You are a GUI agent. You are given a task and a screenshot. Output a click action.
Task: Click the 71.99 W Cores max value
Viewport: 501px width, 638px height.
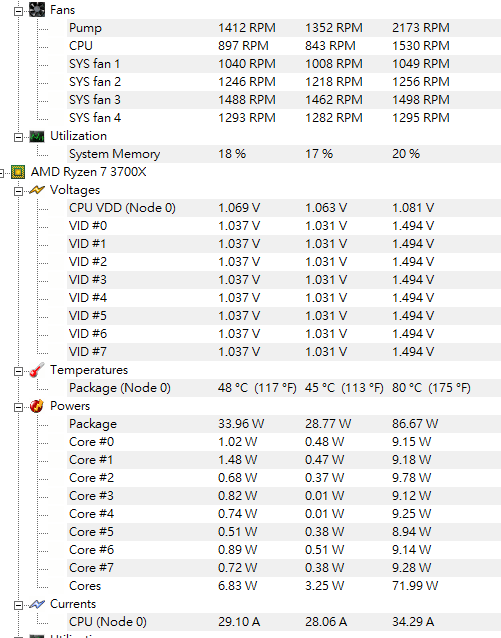point(415,586)
